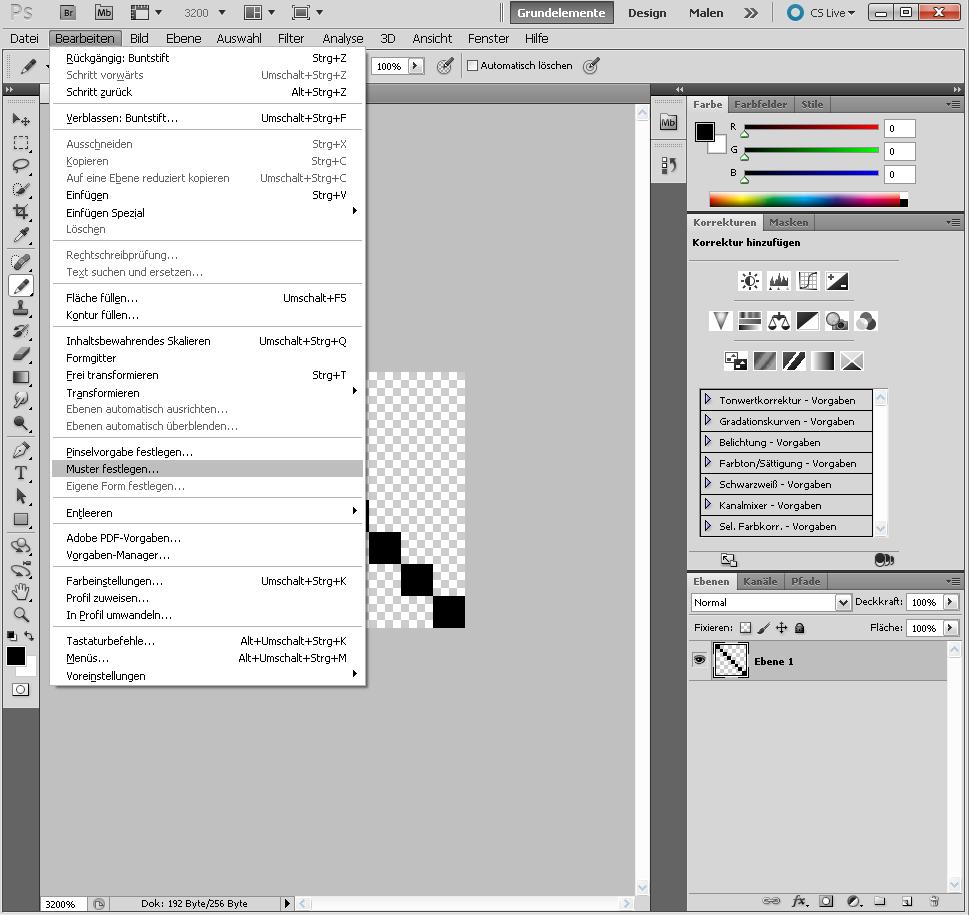Select the Type tool
The image size is (969, 915).
click(20, 473)
